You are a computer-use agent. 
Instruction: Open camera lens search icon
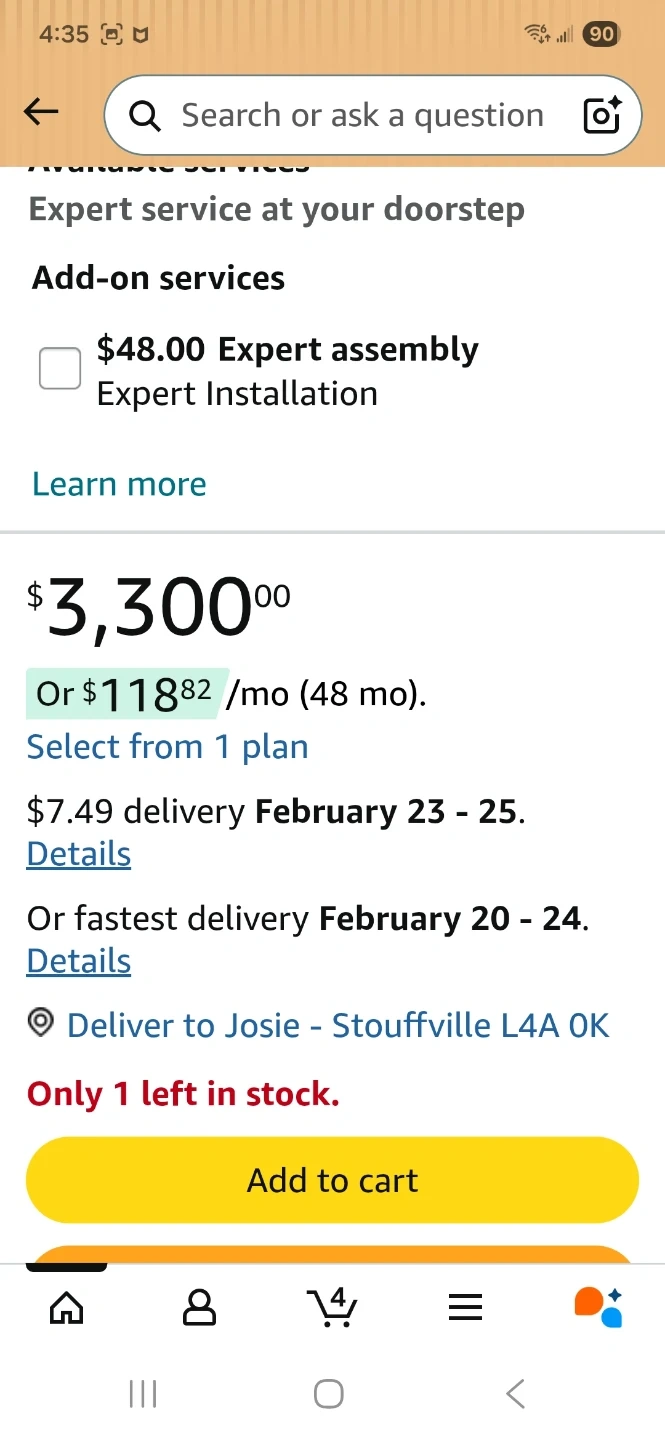pos(602,116)
